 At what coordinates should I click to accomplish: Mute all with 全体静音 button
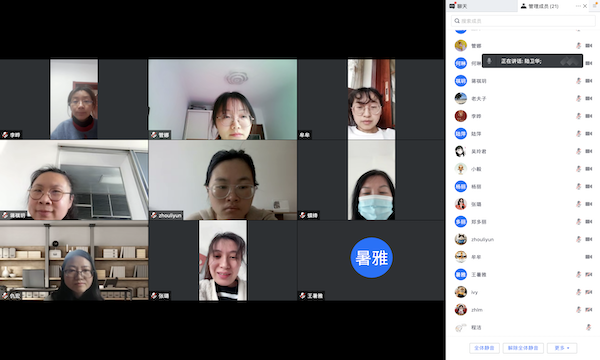click(484, 348)
